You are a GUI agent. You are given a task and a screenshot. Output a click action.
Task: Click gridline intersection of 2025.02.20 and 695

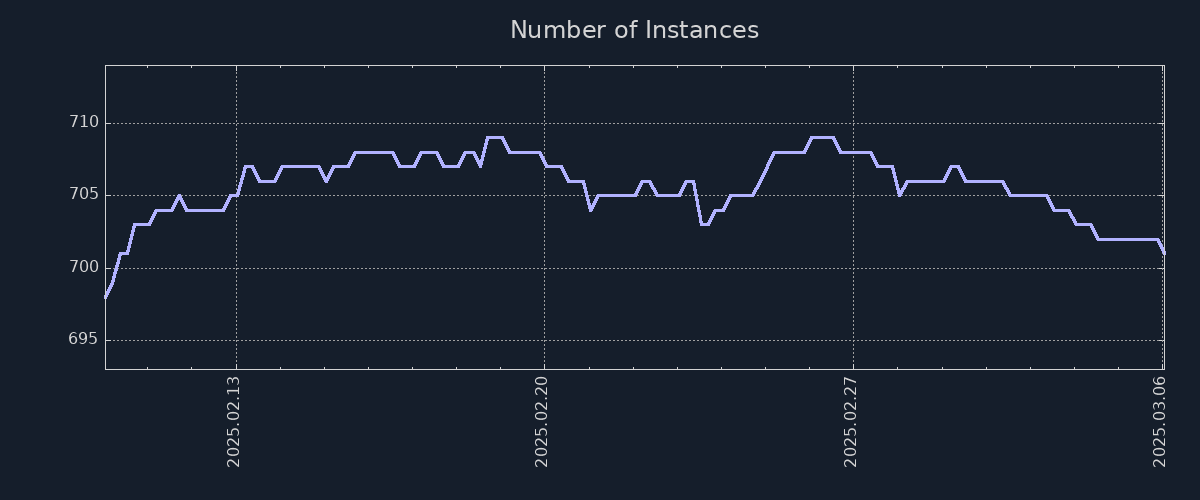click(x=544, y=340)
